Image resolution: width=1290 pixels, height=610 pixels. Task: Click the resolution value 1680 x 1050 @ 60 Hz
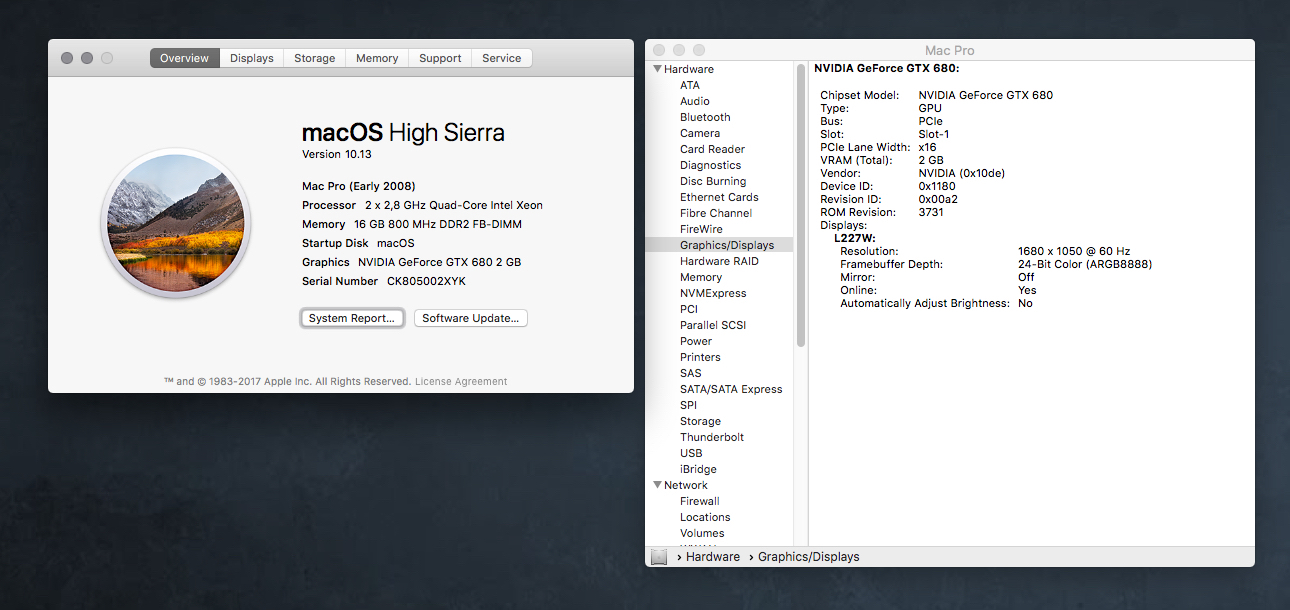(1074, 251)
